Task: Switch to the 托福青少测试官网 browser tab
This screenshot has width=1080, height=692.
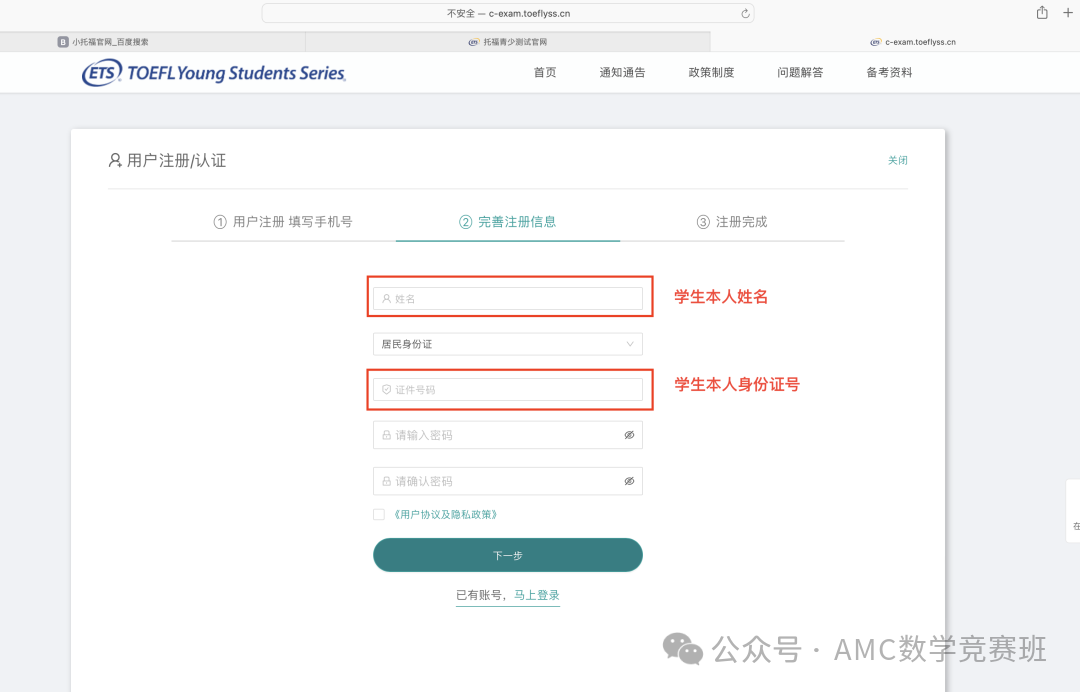Action: pos(508,42)
